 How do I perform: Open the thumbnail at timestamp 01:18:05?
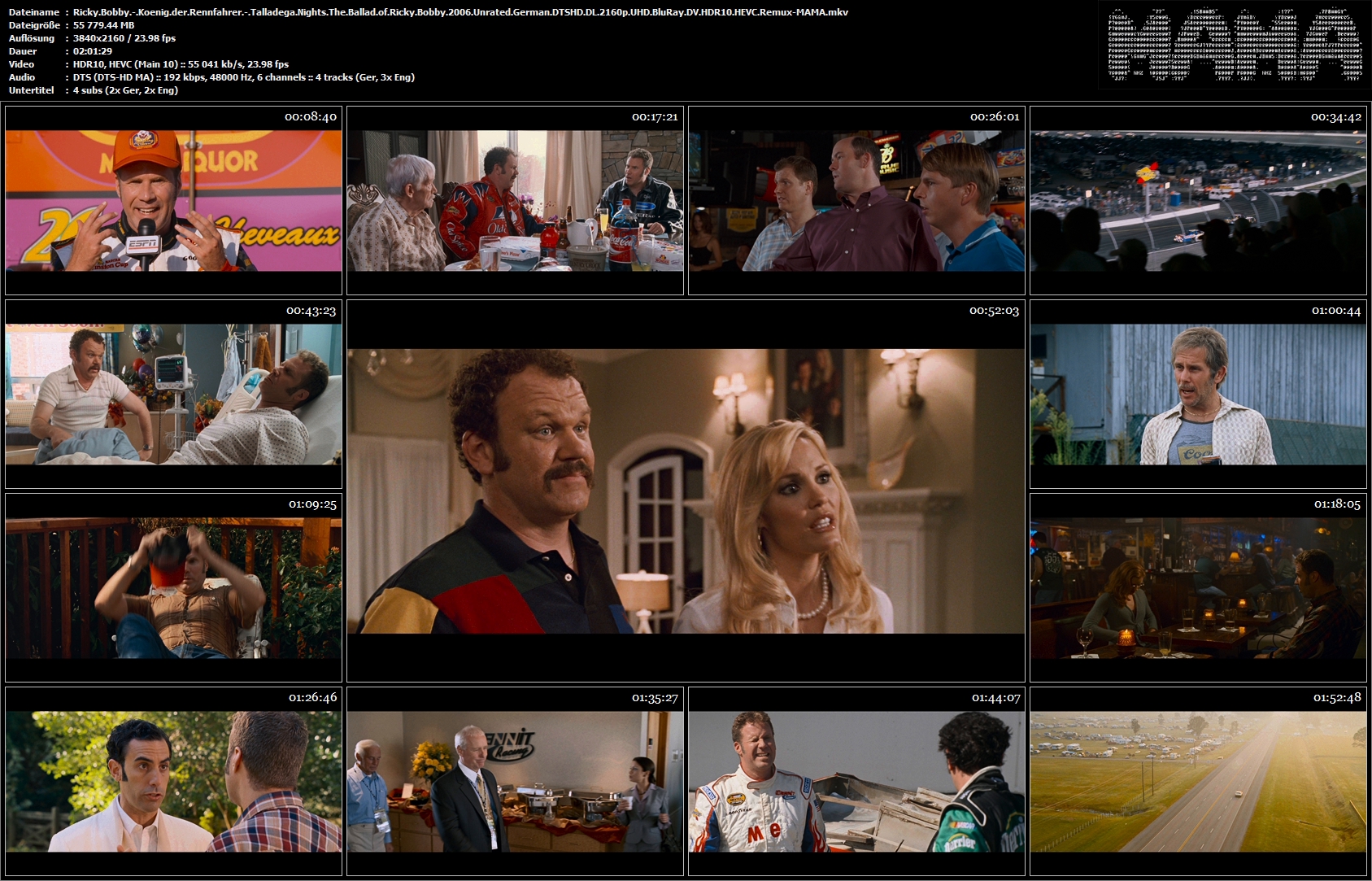point(1198,587)
